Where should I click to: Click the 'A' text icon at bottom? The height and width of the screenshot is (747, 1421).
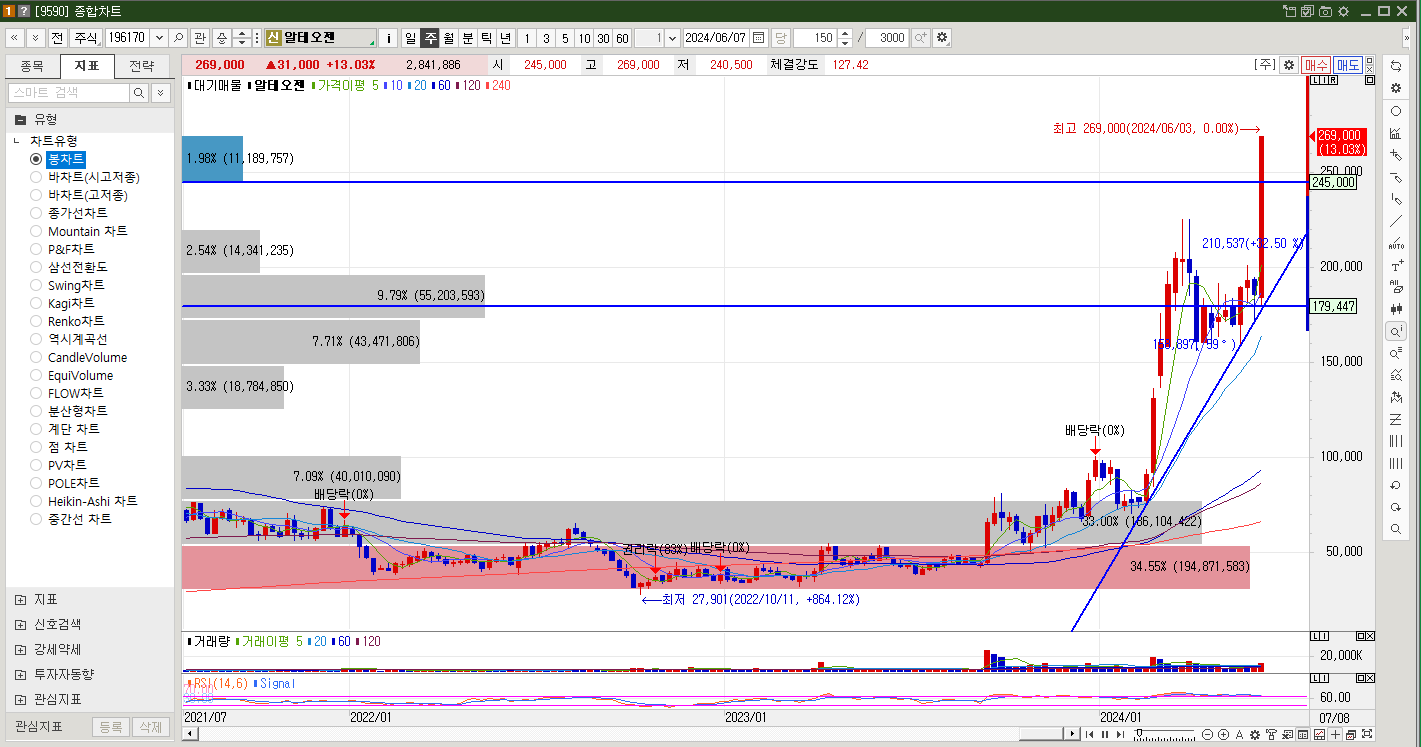click(1239, 735)
